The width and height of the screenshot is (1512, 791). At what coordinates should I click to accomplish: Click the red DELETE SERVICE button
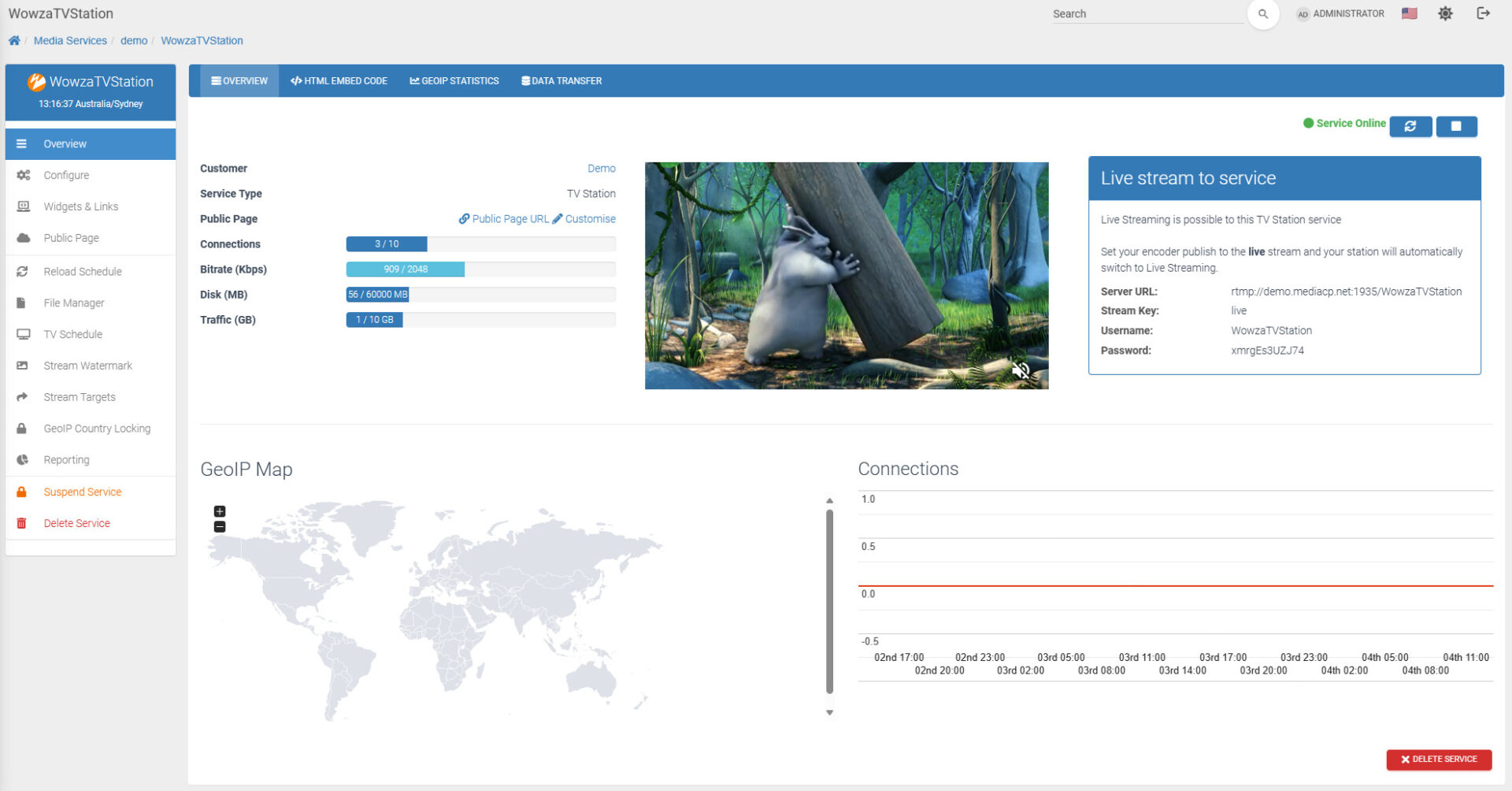[1439, 759]
